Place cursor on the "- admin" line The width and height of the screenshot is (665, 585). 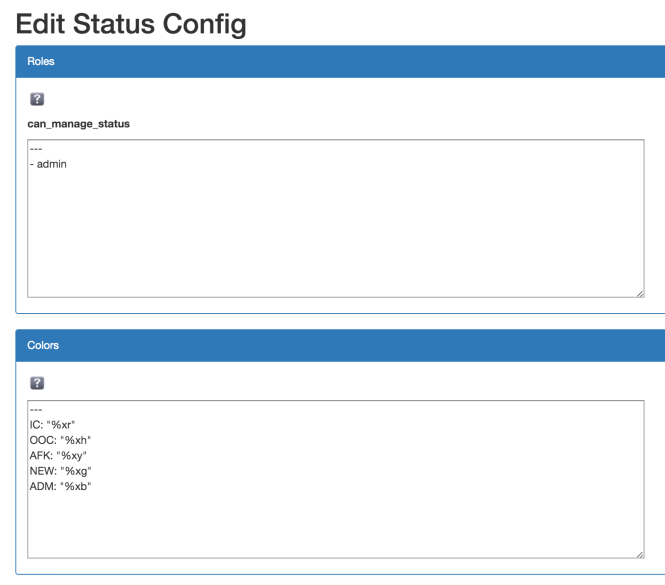pos(48,164)
